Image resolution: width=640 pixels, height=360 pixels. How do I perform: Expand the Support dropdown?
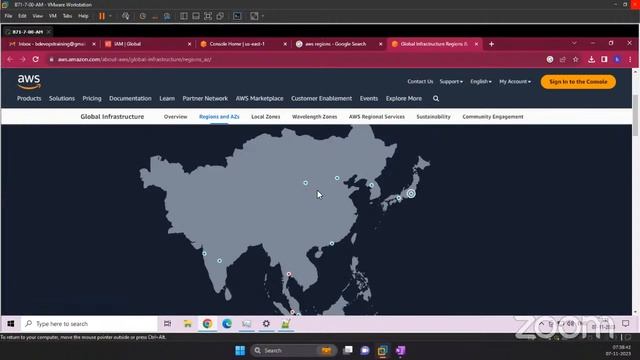coord(451,82)
